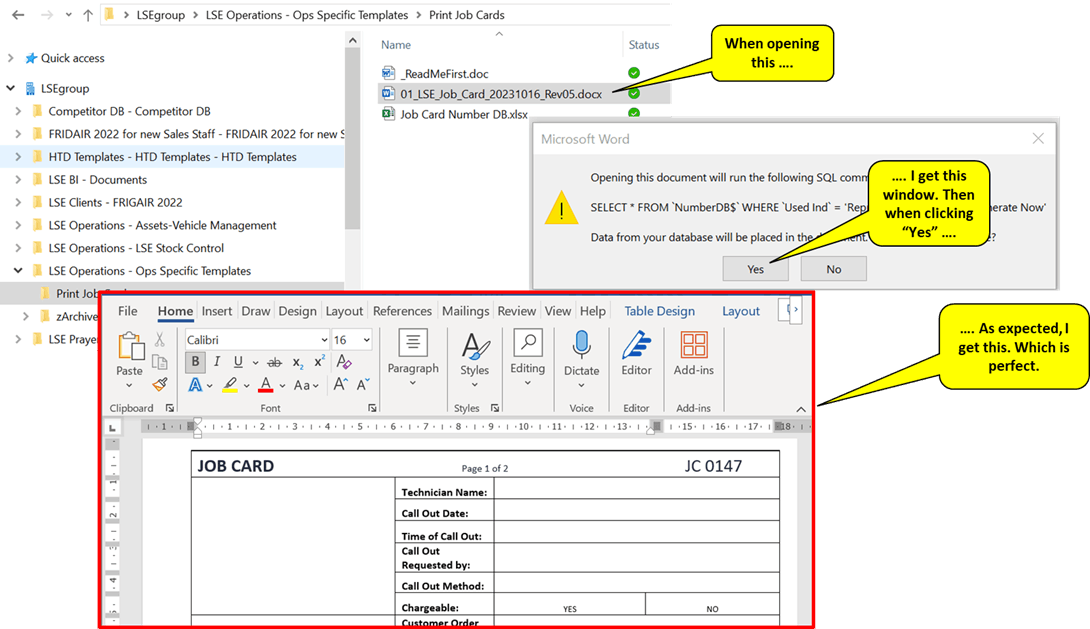Click the Clear All Formatting icon

tap(343, 361)
